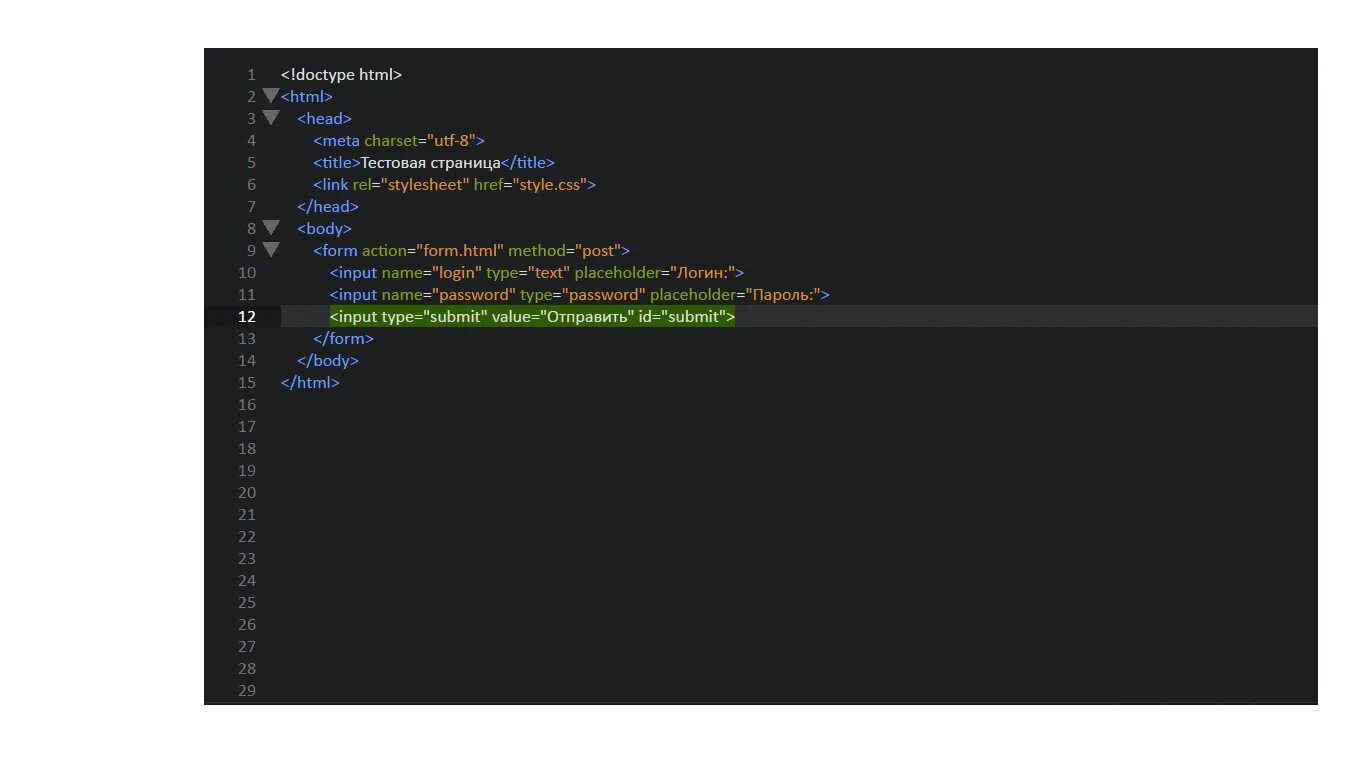The width and height of the screenshot is (1366, 768).
Task: Click the meta tag name on line 4
Action: tap(341, 141)
